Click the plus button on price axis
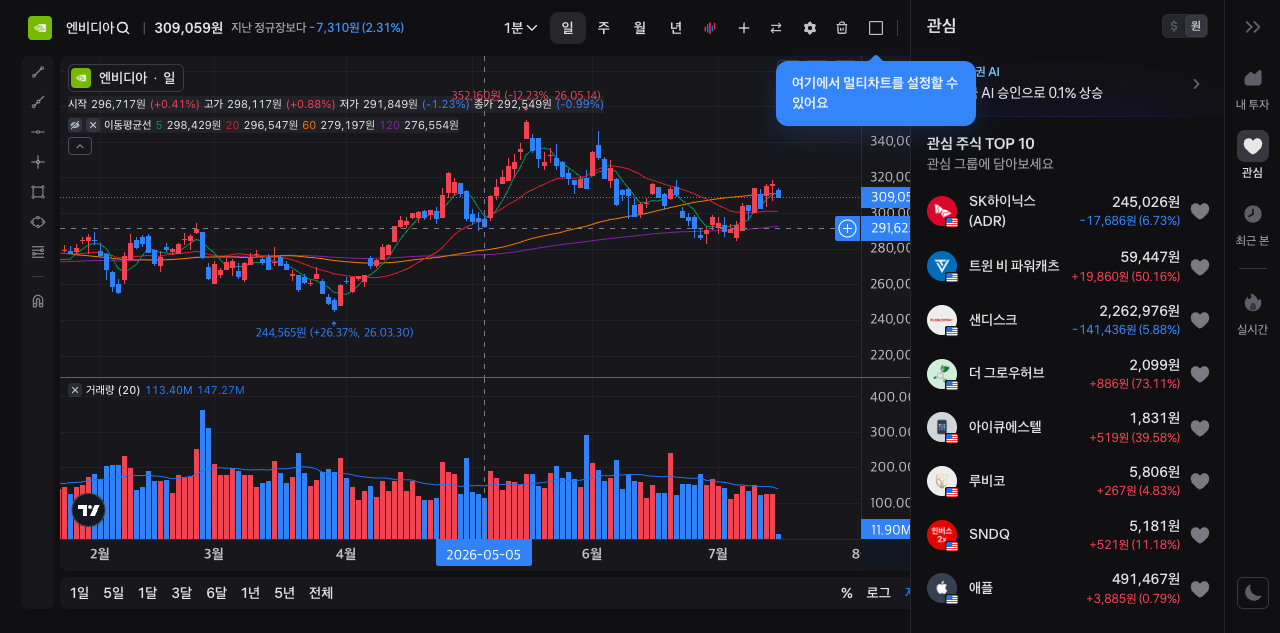 coord(847,229)
